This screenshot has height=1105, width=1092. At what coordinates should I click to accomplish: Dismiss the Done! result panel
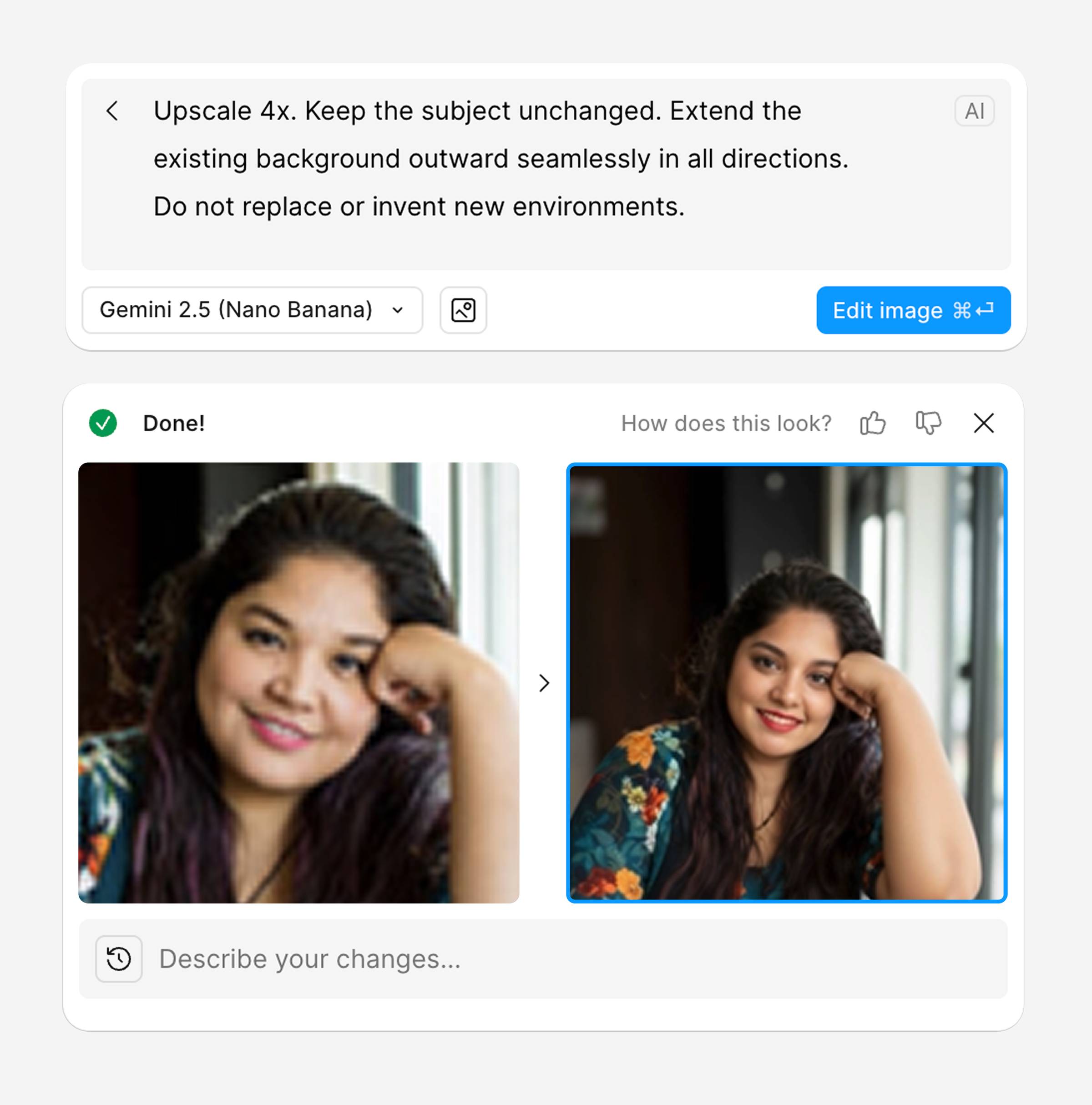click(x=983, y=423)
